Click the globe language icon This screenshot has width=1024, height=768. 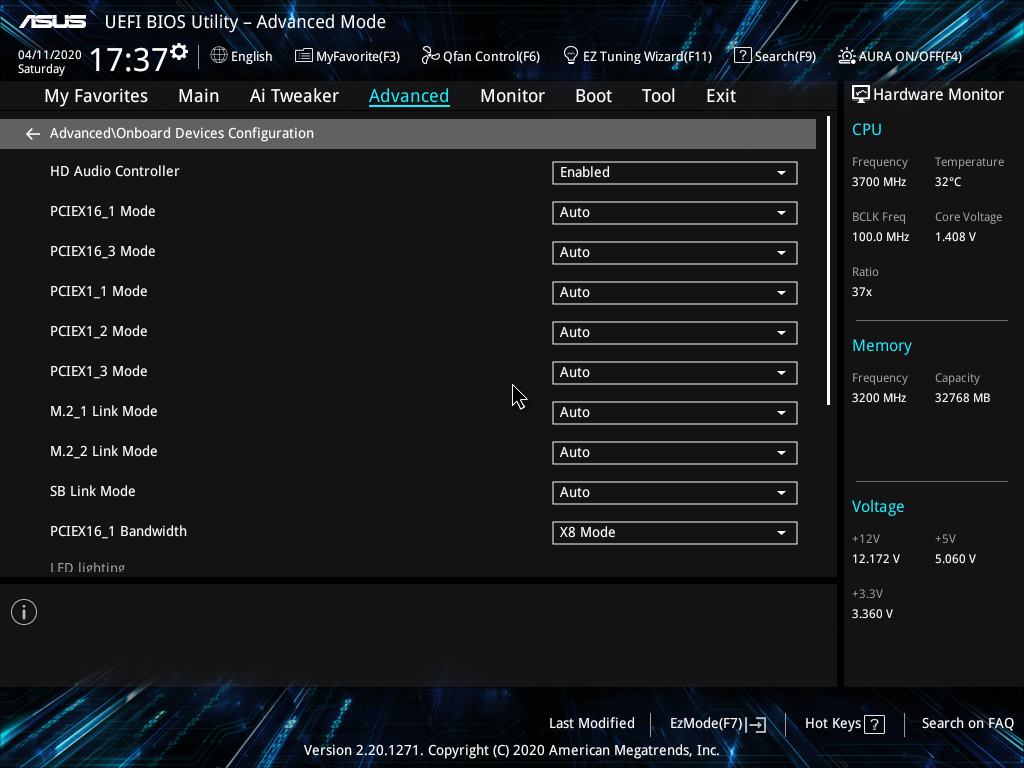[219, 56]
